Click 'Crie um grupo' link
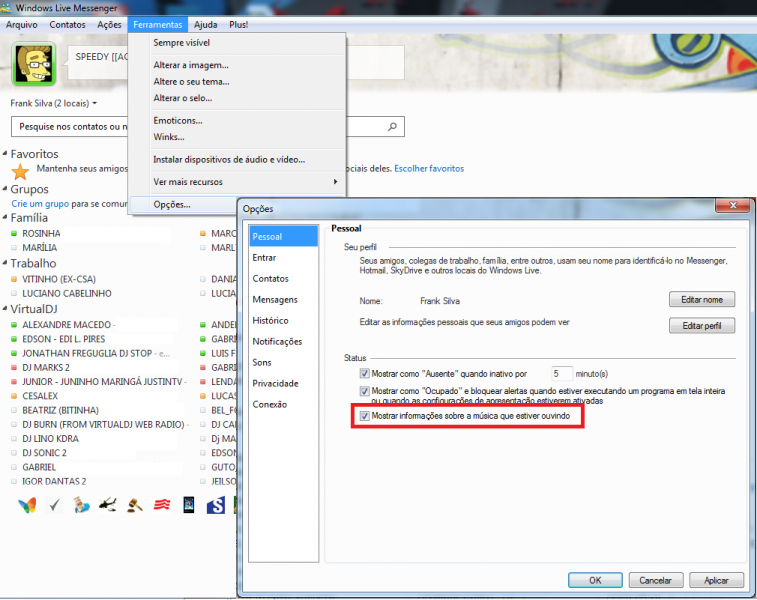Image resolution: width=757 pixels, height=600 pixels. (x=40, y=204)
